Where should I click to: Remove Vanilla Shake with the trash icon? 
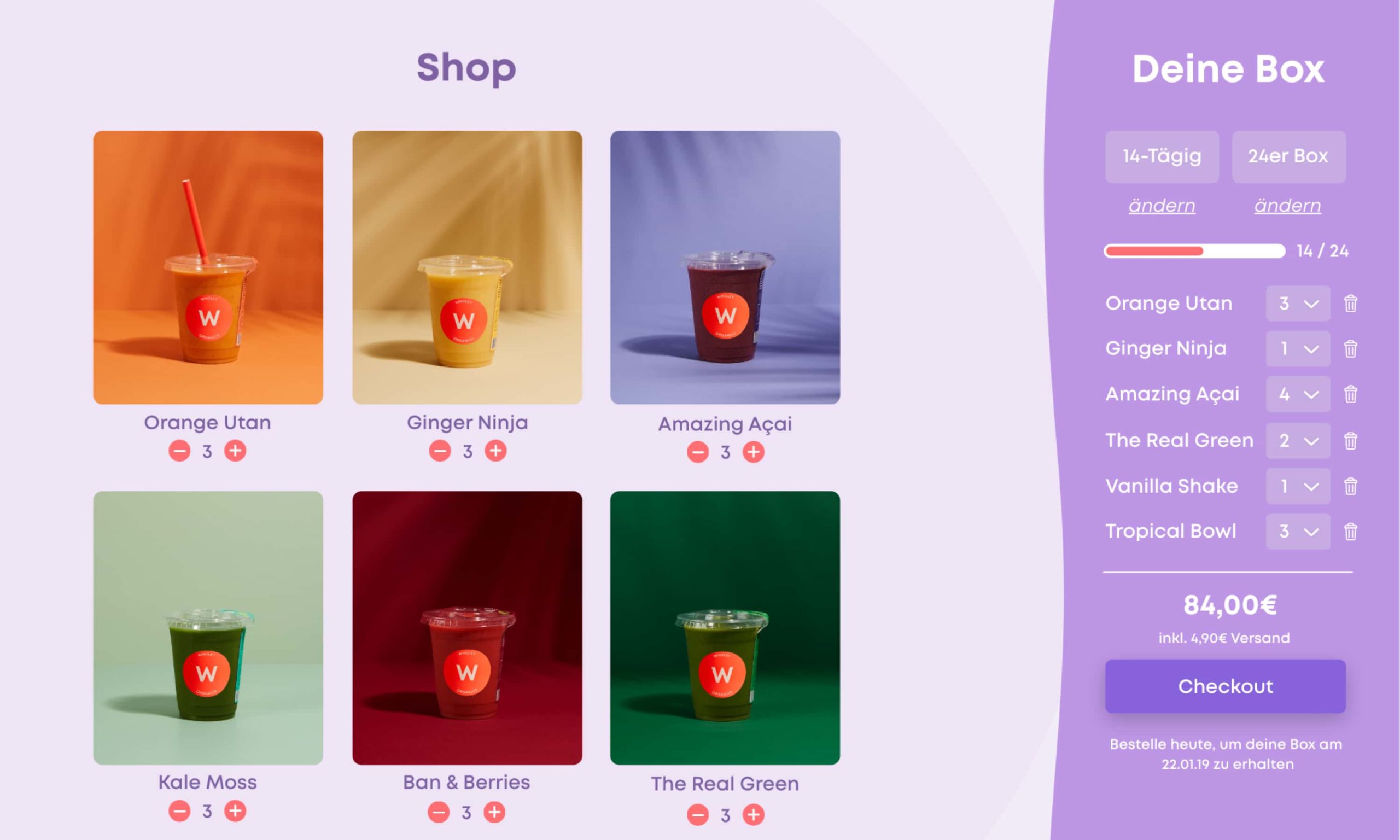(1350, 486)
